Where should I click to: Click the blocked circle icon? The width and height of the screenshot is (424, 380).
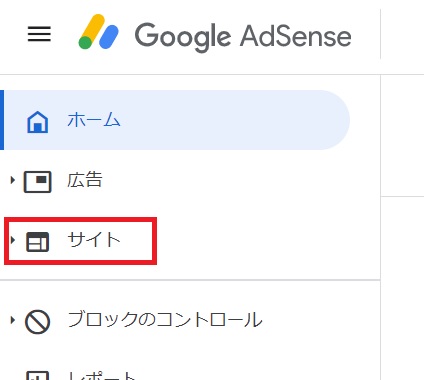(37, 322)
